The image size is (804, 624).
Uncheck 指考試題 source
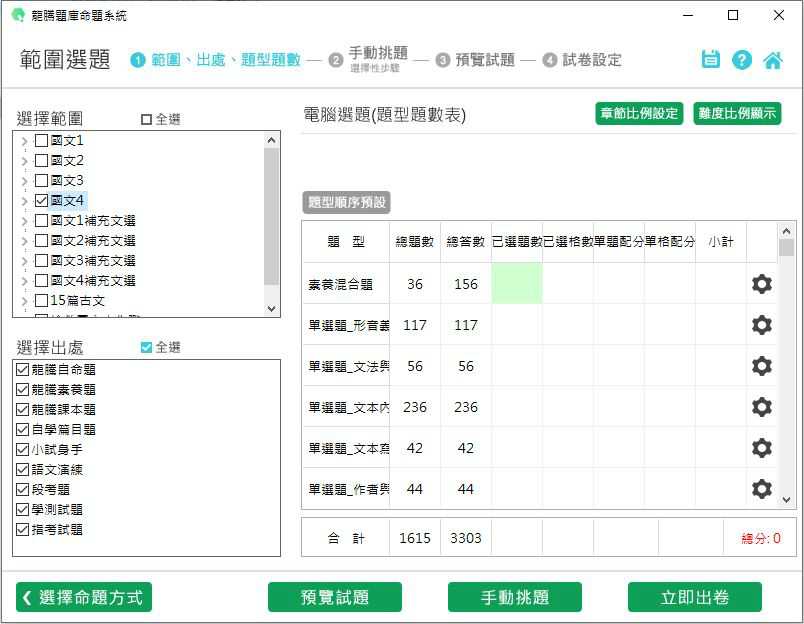pos(22,529)
